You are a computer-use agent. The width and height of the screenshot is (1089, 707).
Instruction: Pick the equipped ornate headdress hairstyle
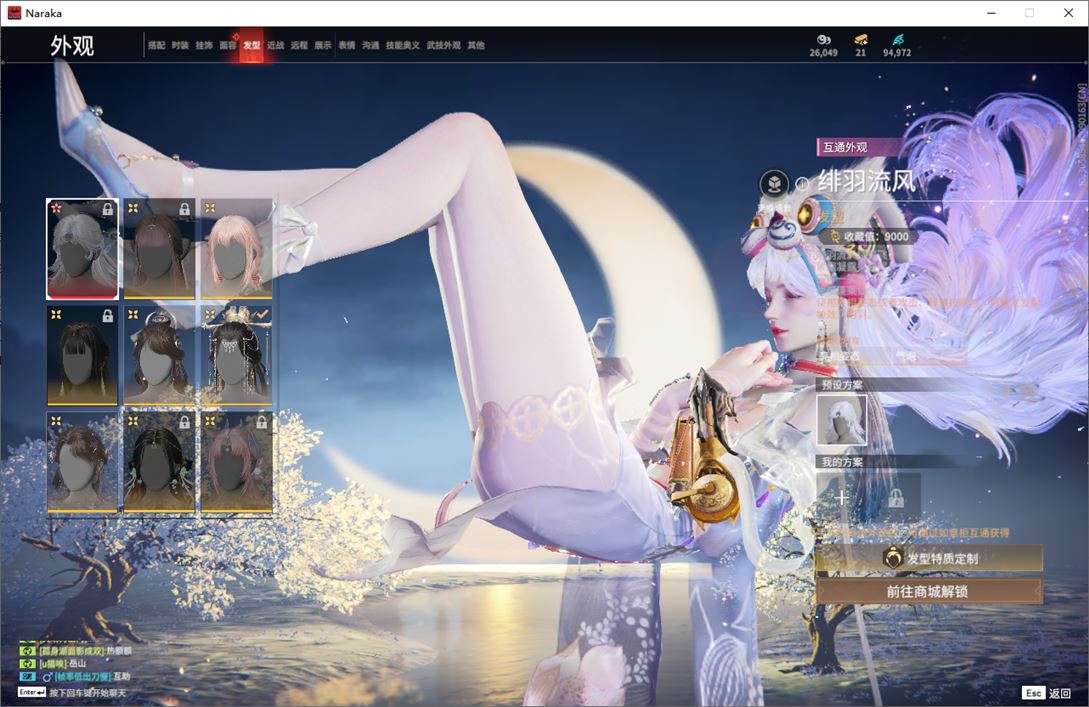236,355
